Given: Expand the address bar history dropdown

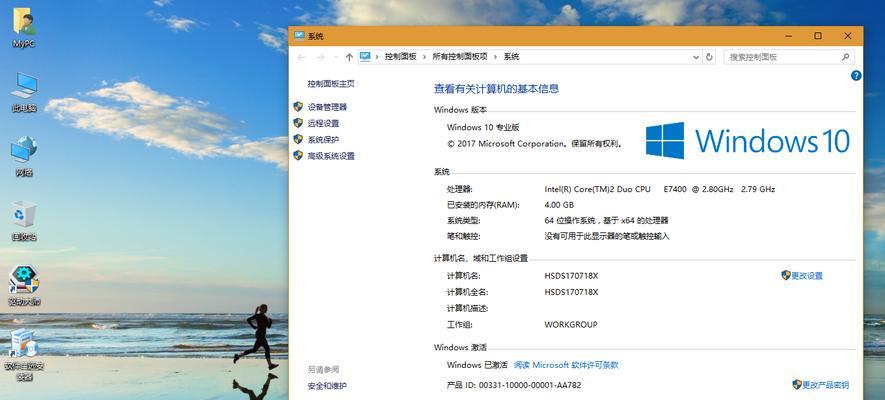Looking at the screenshot, I should 696,57.
